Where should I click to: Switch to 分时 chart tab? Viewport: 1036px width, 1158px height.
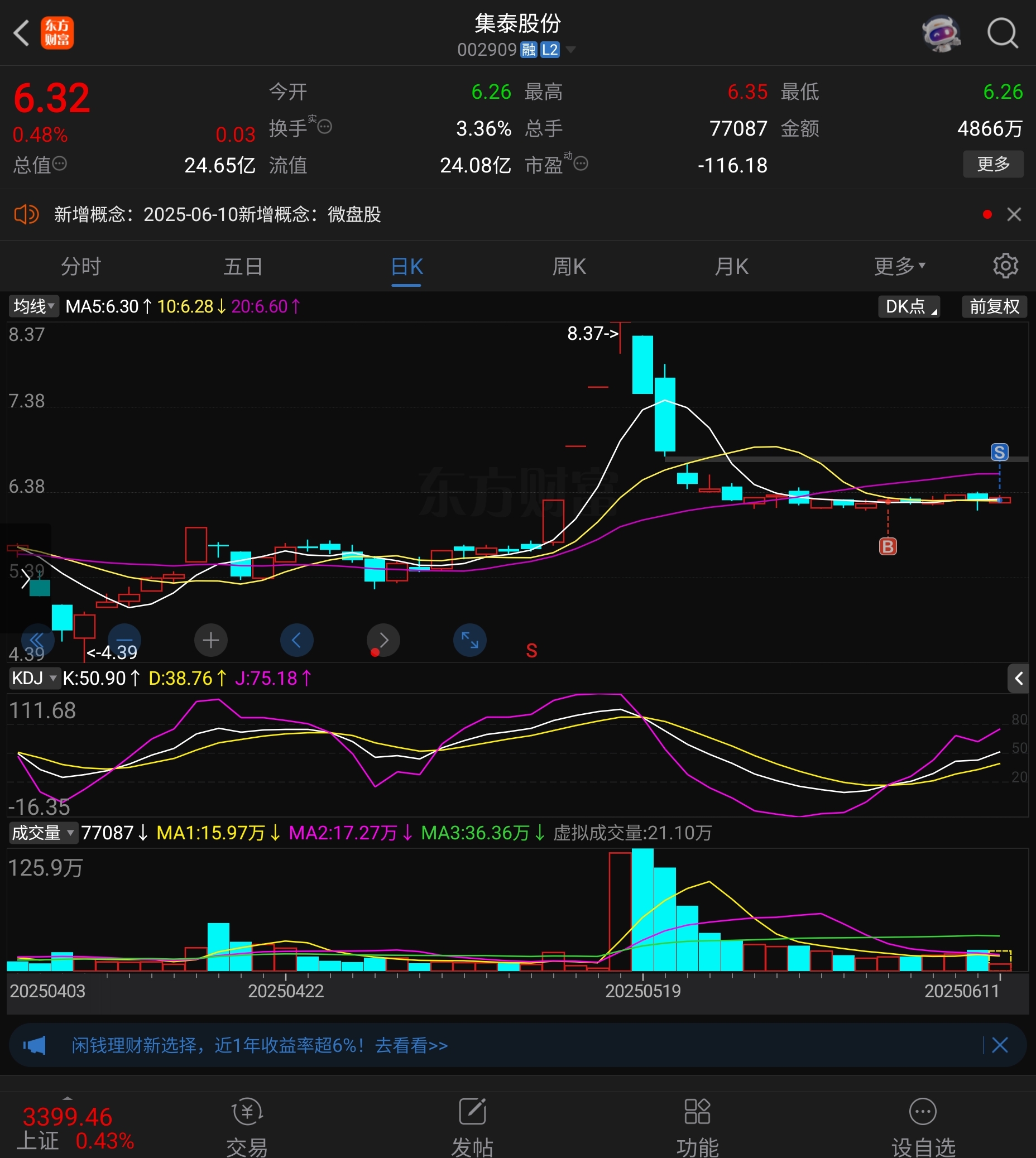click(x=81, y=266)
